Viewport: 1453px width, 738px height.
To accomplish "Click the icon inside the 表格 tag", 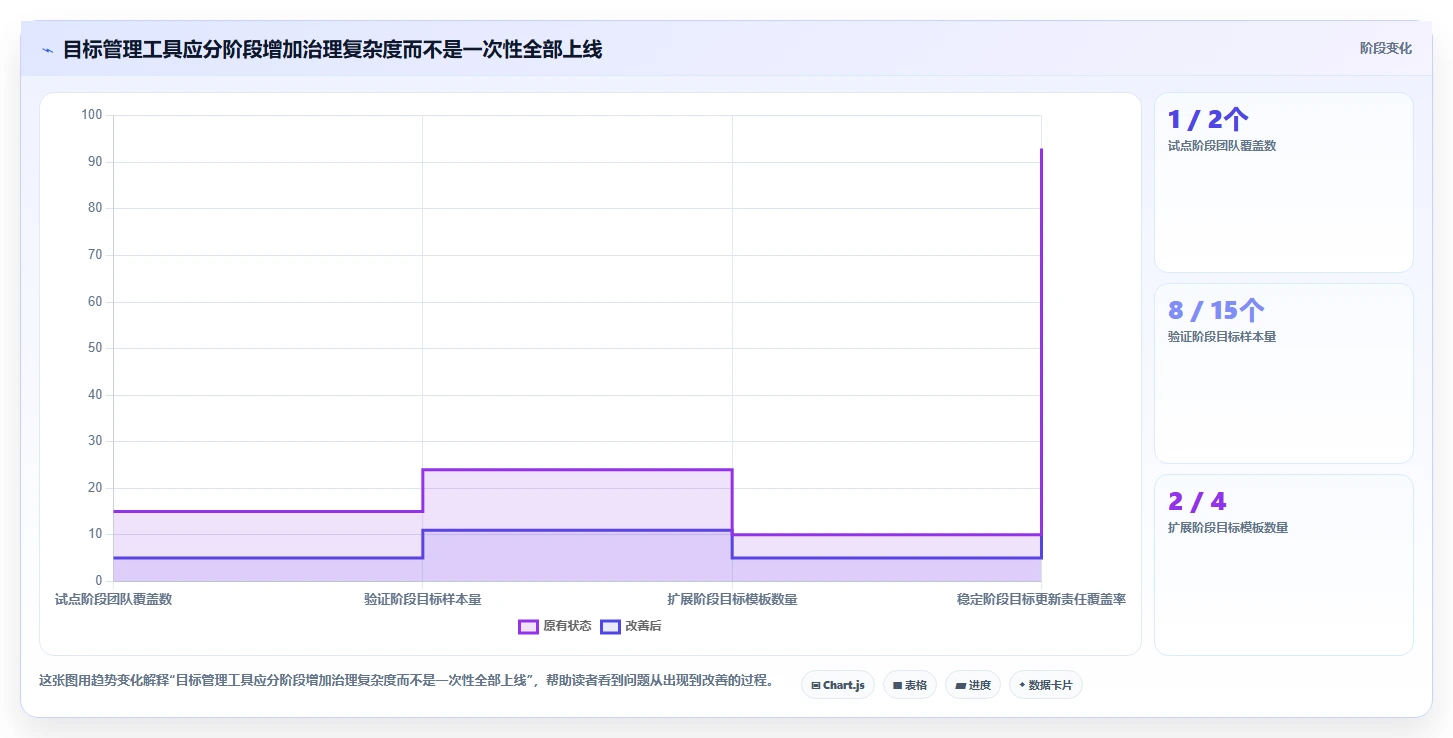I will click(898, 686).
